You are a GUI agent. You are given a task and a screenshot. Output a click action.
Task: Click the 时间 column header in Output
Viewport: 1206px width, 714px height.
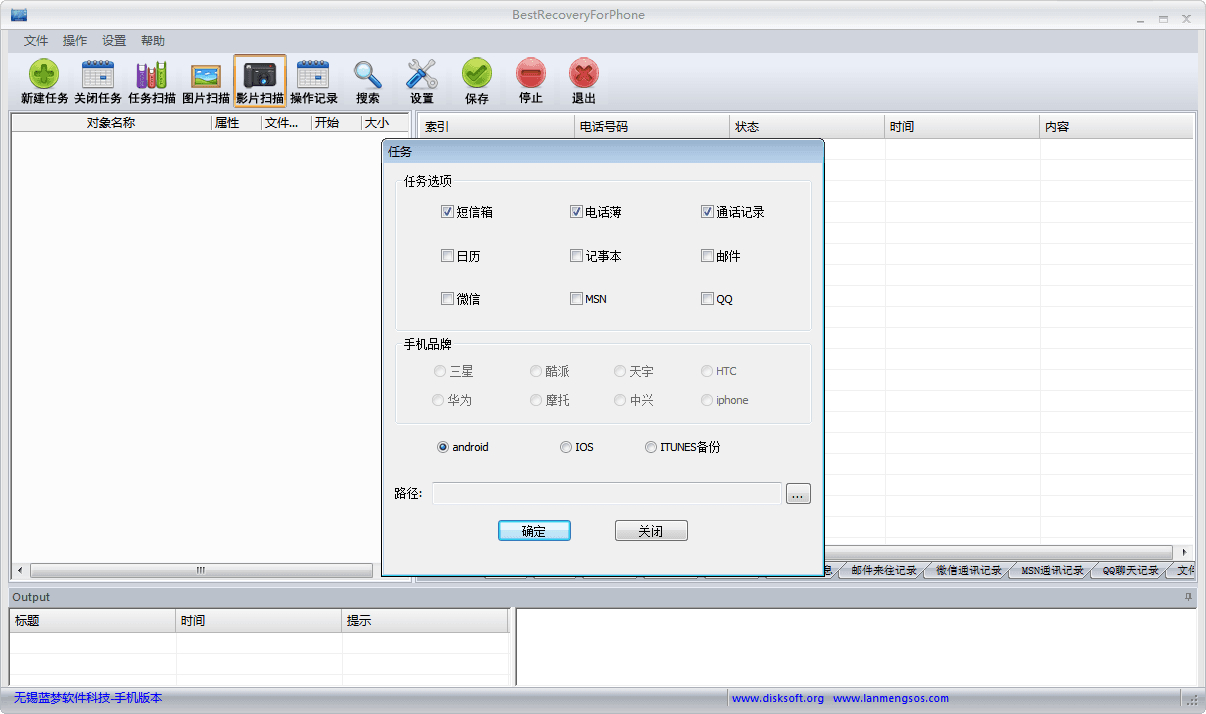(x=259, y=621)
